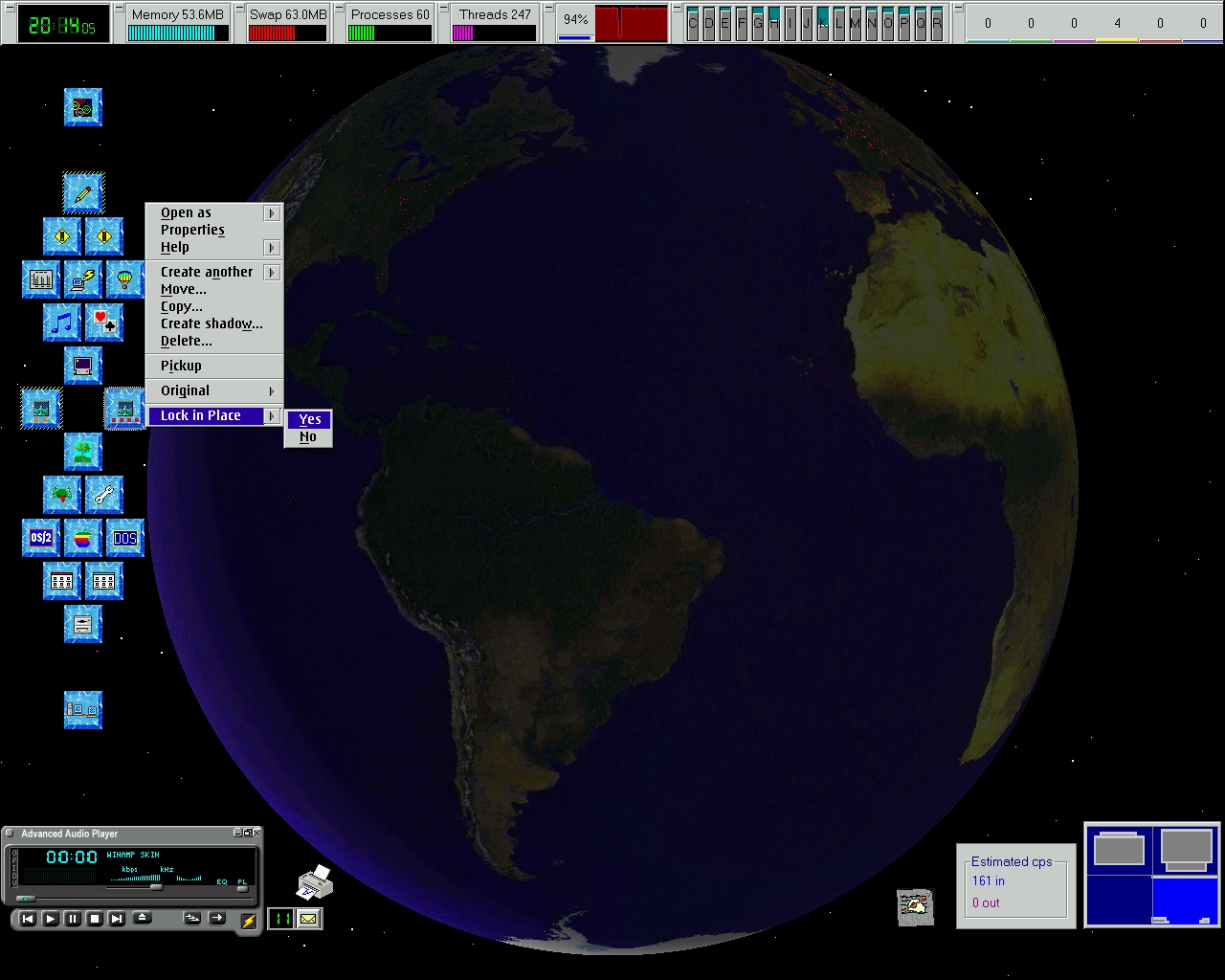
Task: Click the audio player seek bar handle
Action: [x=26, y=899]
